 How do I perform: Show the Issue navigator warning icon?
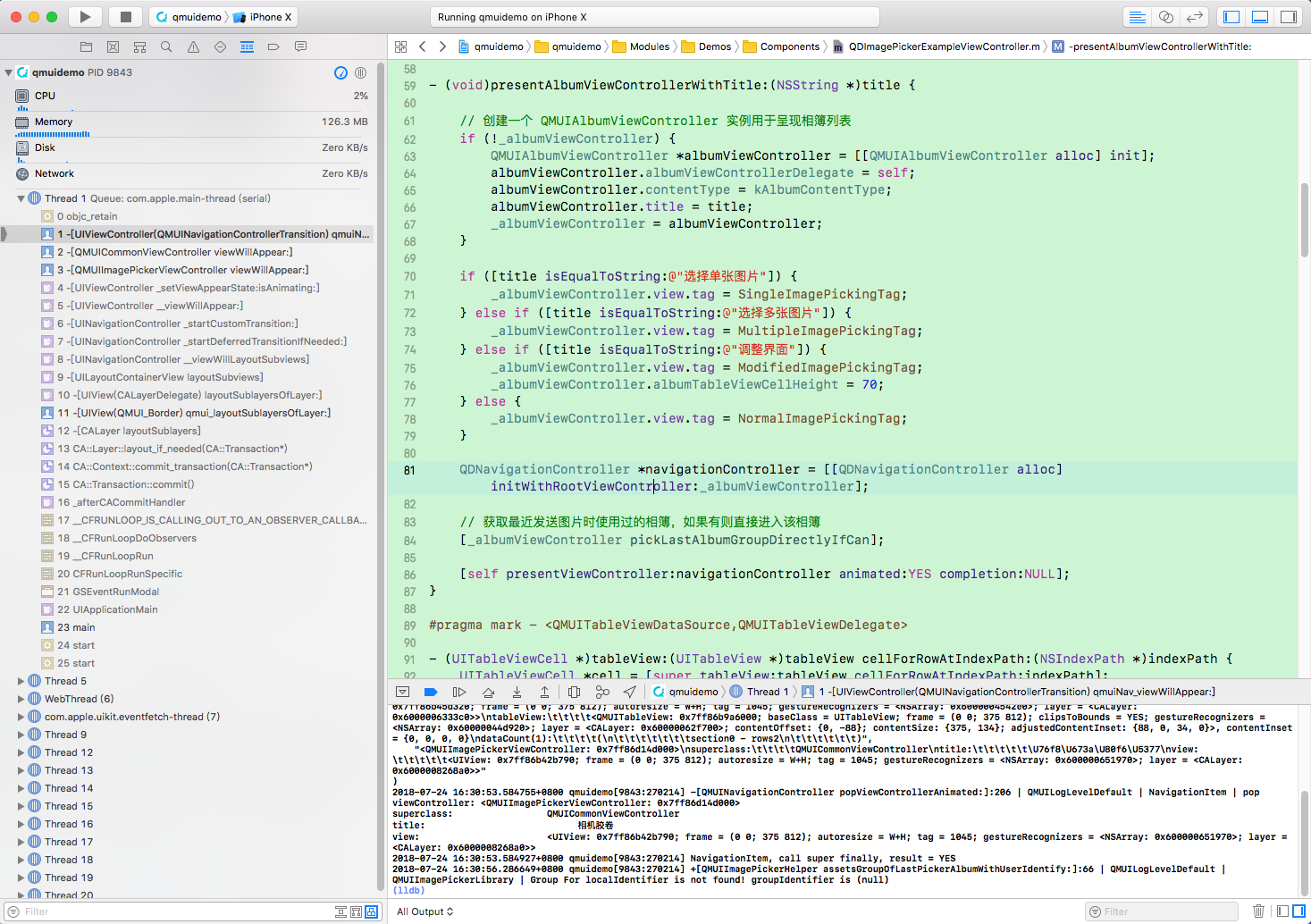[x=192, y=47]
